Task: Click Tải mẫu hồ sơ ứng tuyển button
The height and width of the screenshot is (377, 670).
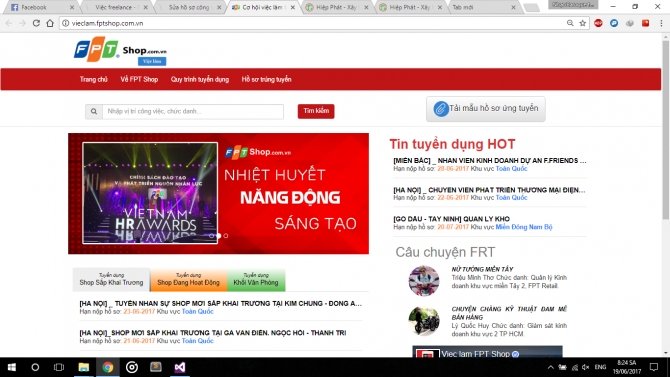Action: (485, 109)
